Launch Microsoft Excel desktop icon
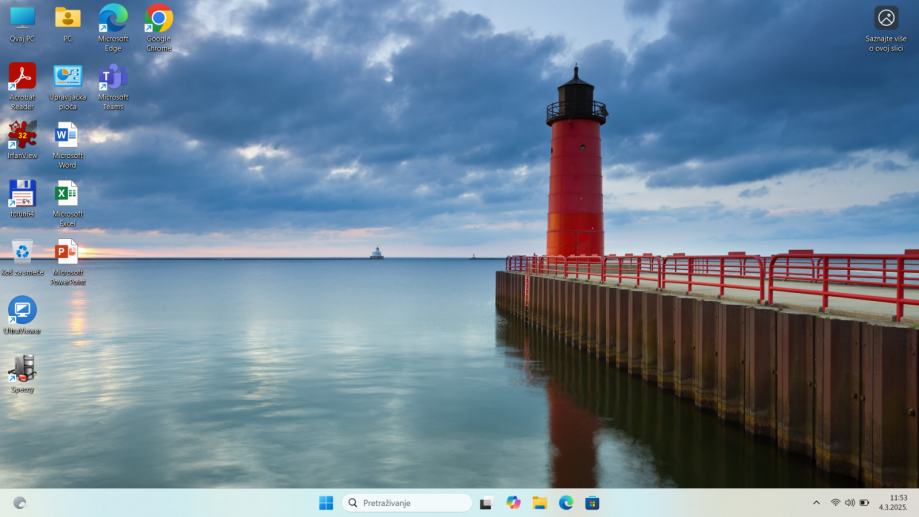Screen dimensions: 919x517 pos(68,203)
